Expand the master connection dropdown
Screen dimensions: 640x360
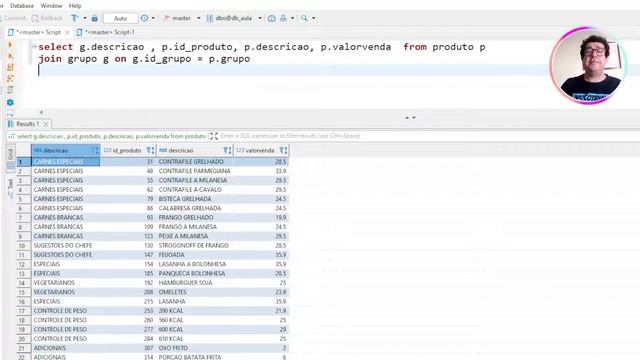(x=198, y=18)
